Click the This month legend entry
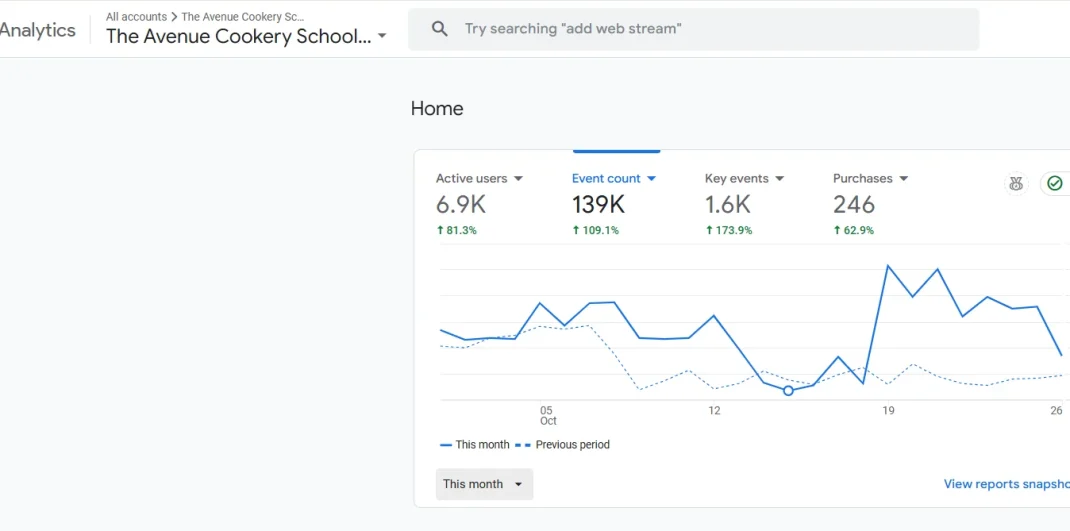The width and height of the screenshot is (1070, 531). (x=475, y=444)
